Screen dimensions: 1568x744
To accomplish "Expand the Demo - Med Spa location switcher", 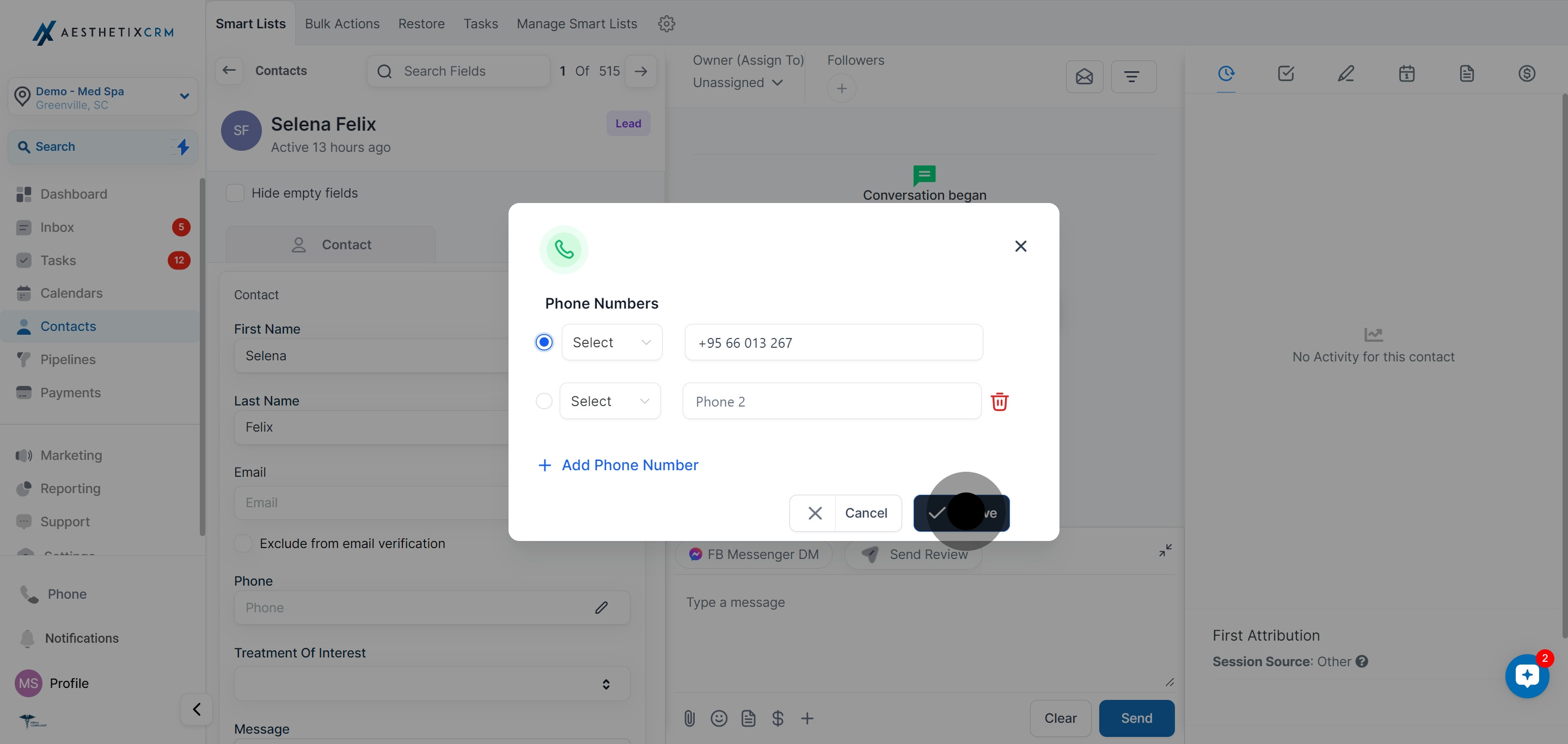I will point(103,97).
